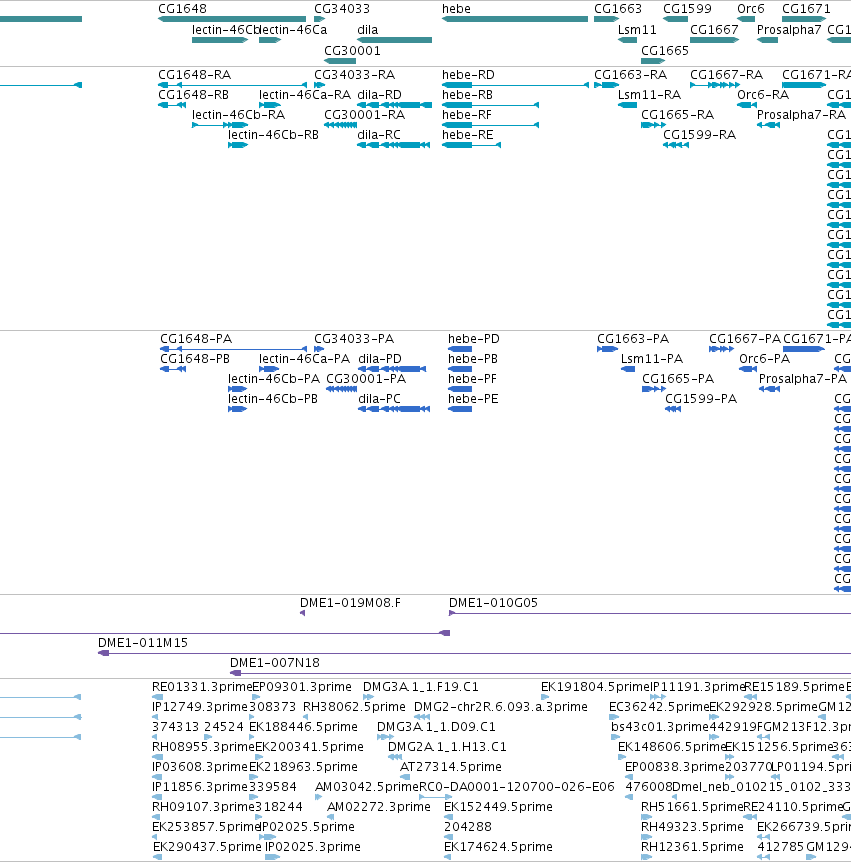This screenshot has width=851, height=862.
Task: Click transcript lectin-46Cb-RA label
Action: point(238,115)
